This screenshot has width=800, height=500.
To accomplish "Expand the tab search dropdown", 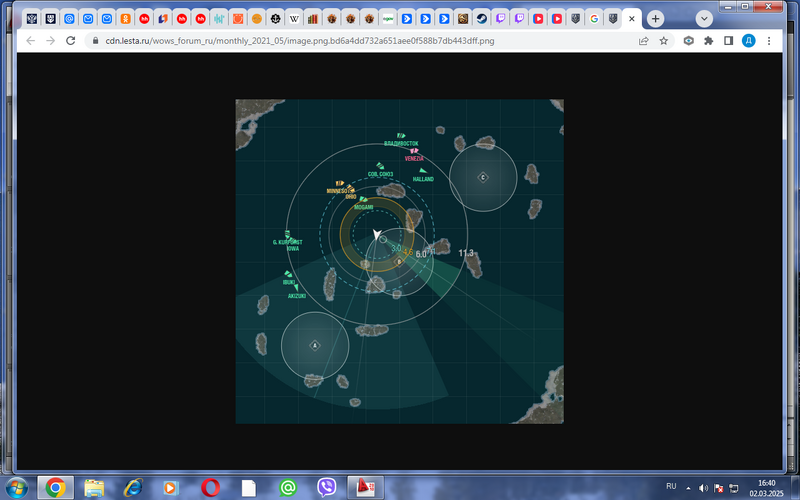I will [x=704, y=19].
